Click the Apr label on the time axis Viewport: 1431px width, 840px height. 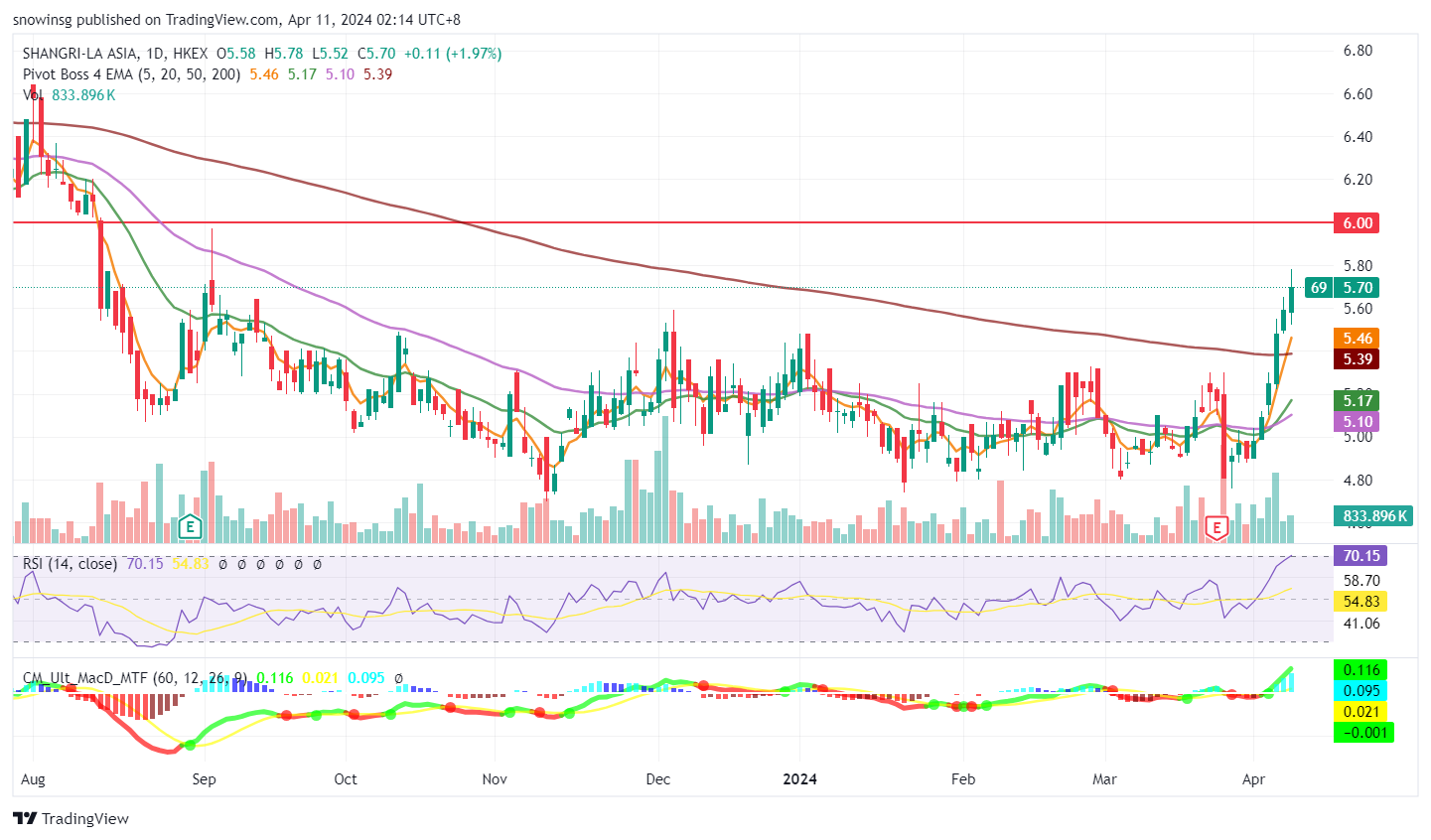pos(1254,779)
